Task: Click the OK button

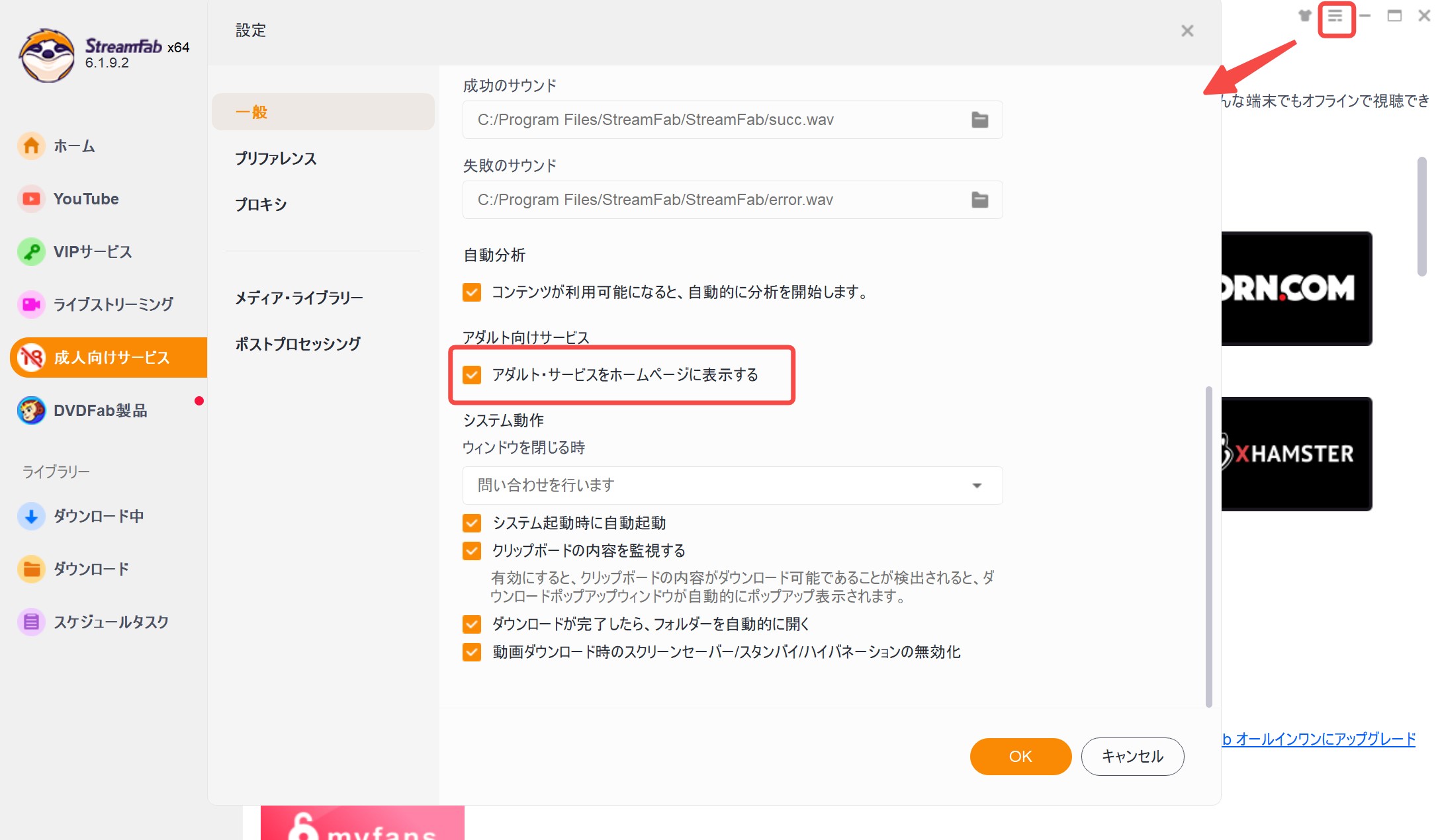Action: (x=1020, y=757)
